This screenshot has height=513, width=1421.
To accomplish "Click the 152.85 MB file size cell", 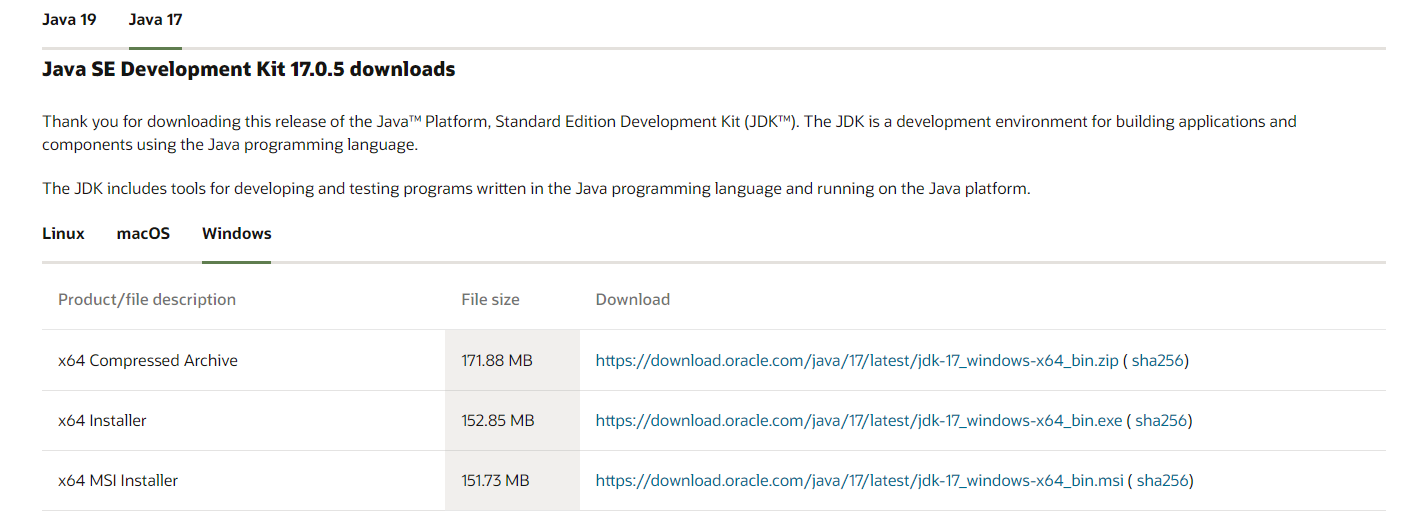I will [512, 421].
